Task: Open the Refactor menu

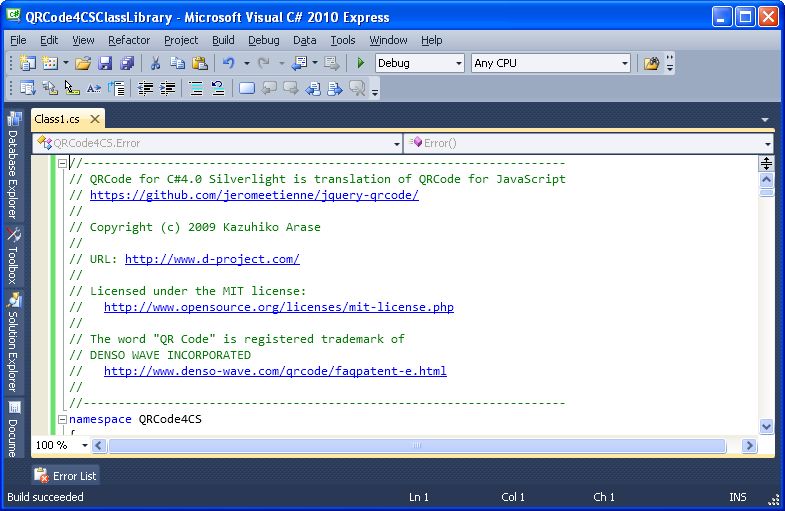Action: [129, 40]
